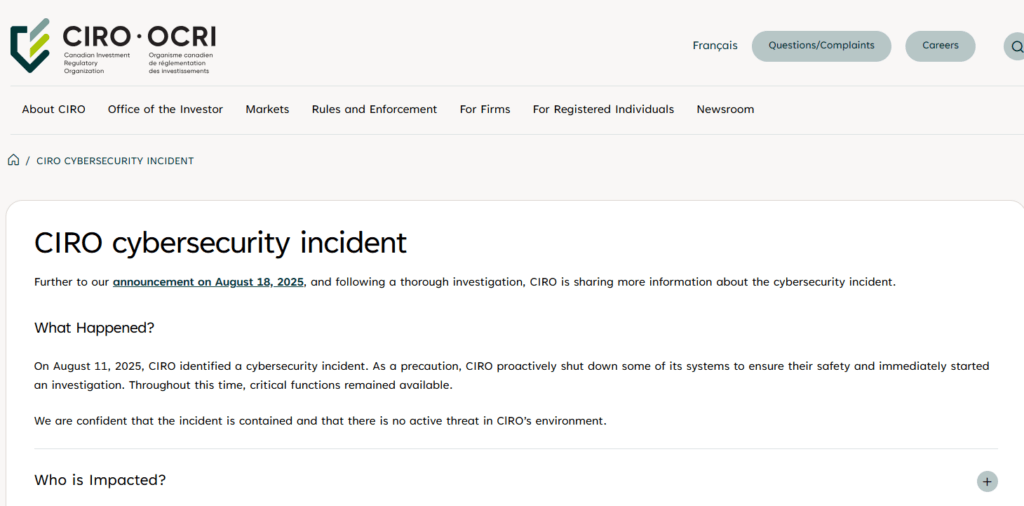Click the Careers button

[940, 46]
